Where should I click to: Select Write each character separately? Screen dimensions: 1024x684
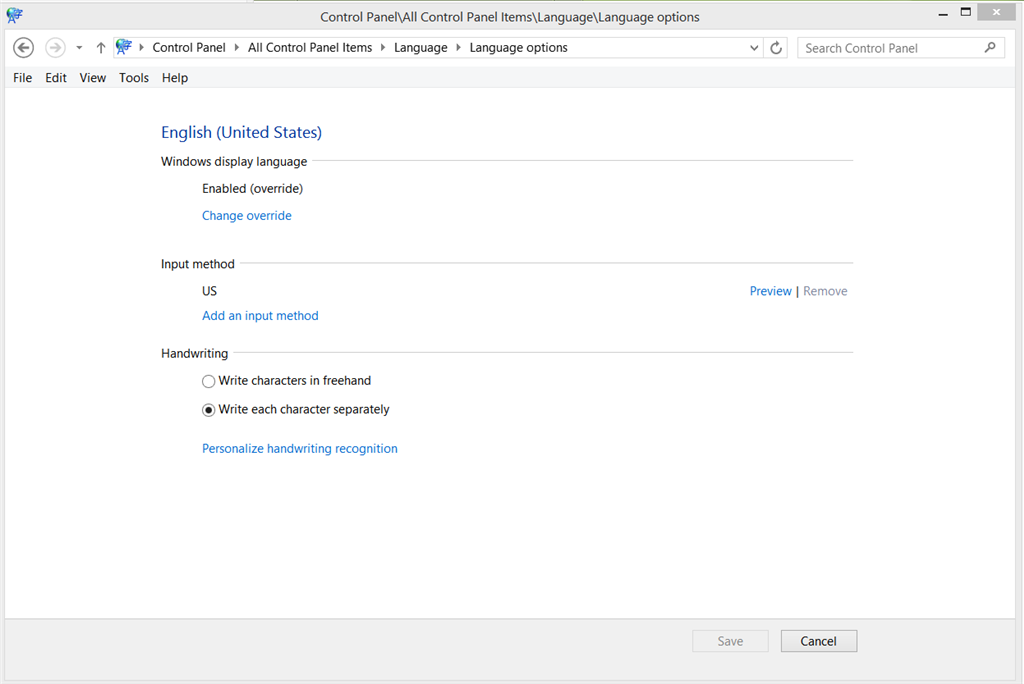coord(208,409)
